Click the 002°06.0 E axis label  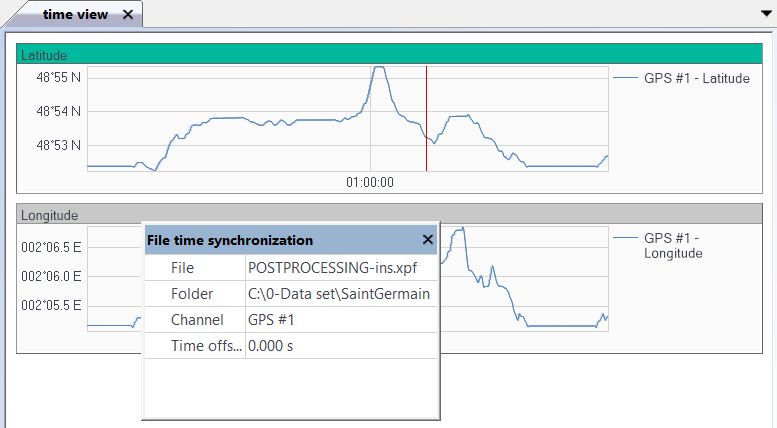click(x=51, y=276)
